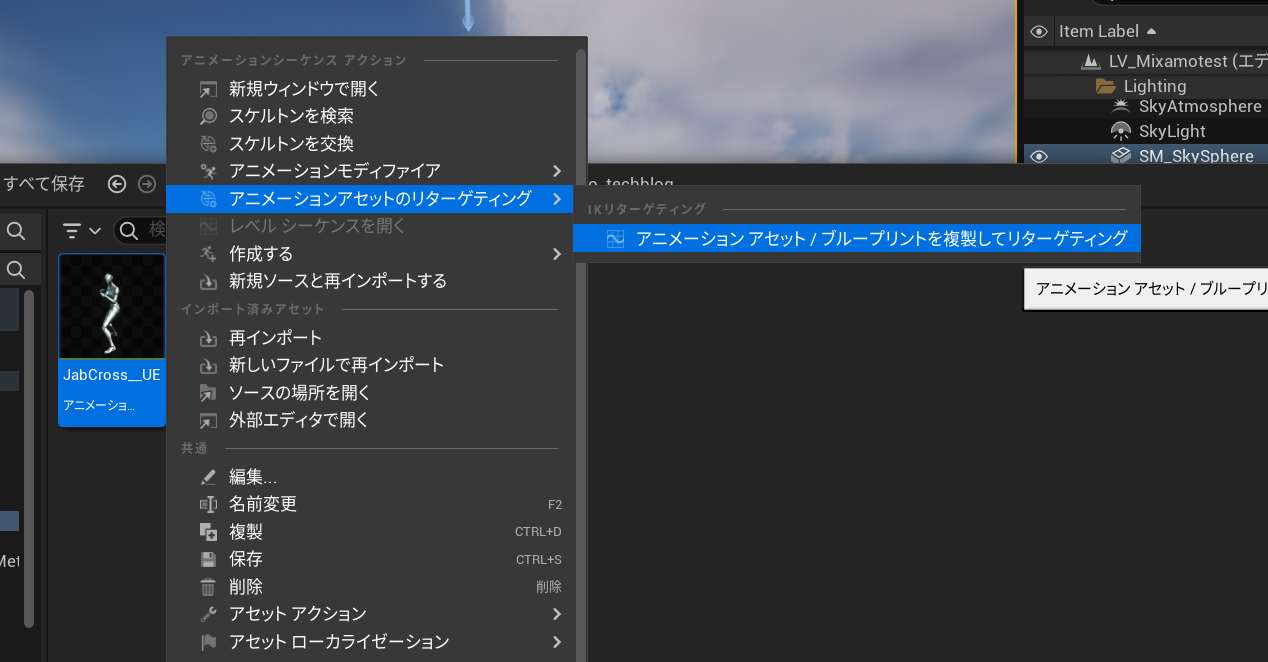This screenshot has width=1268, height=662.
Task: Click the 保存 floppy disk icon
Action: (208, 559)
